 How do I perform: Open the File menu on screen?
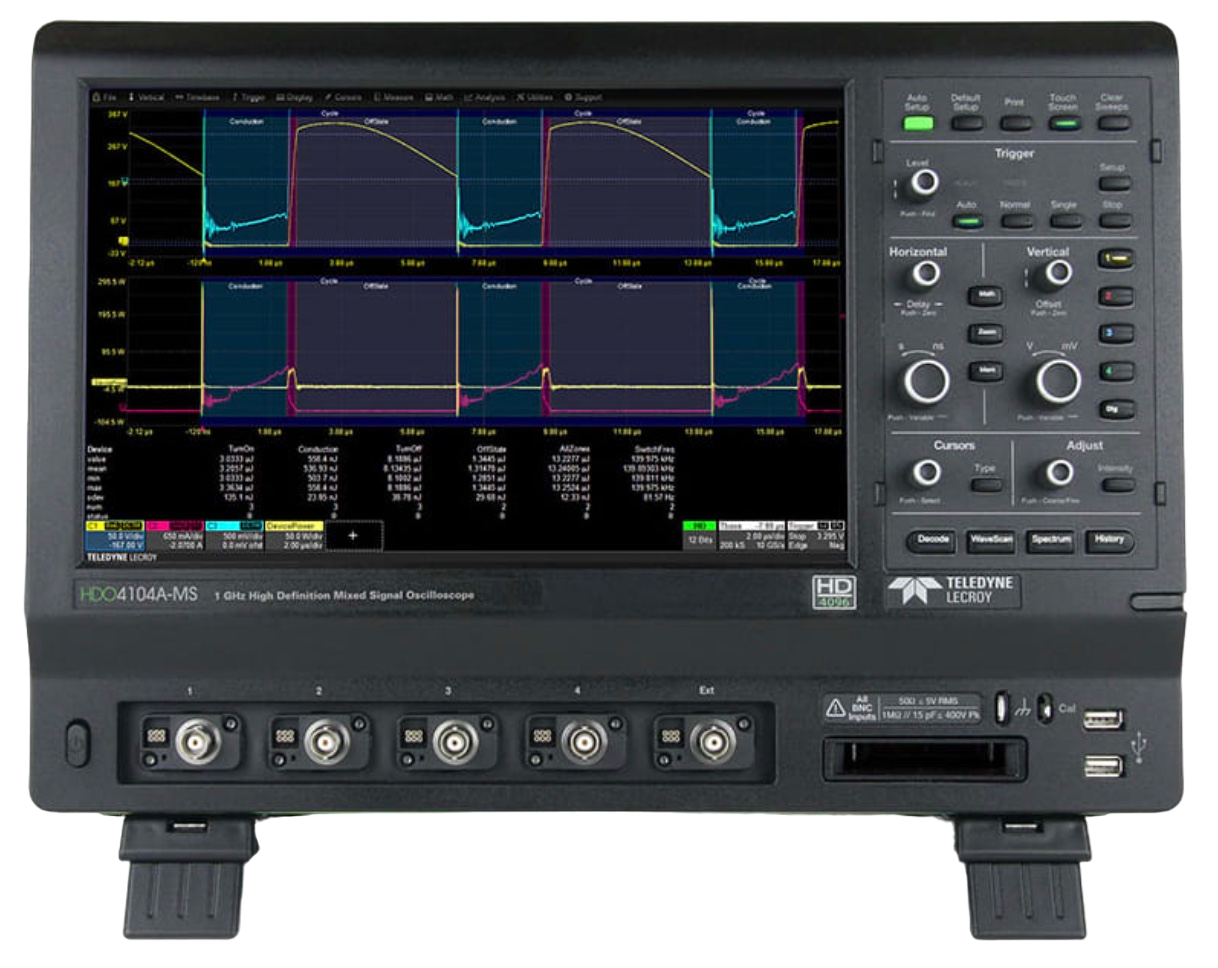pos(106,98)
